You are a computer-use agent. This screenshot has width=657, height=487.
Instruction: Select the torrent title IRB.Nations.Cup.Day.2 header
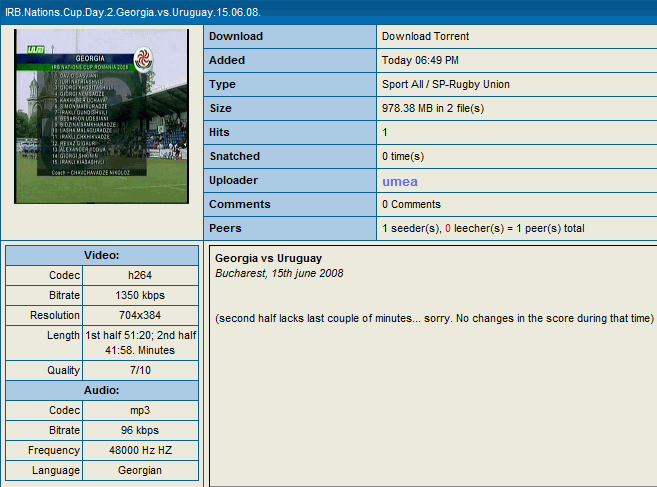tap(133, 12)
